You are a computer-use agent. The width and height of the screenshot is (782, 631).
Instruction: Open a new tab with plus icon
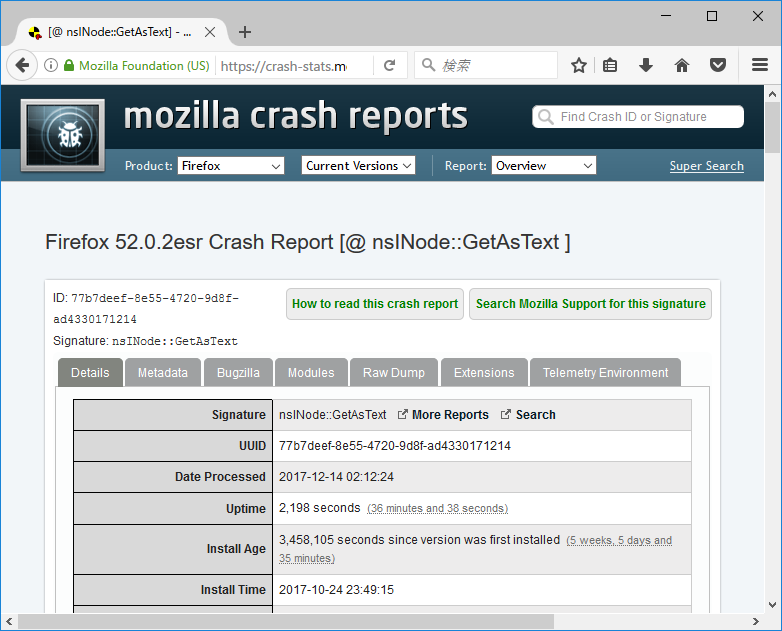pos(245,32)
